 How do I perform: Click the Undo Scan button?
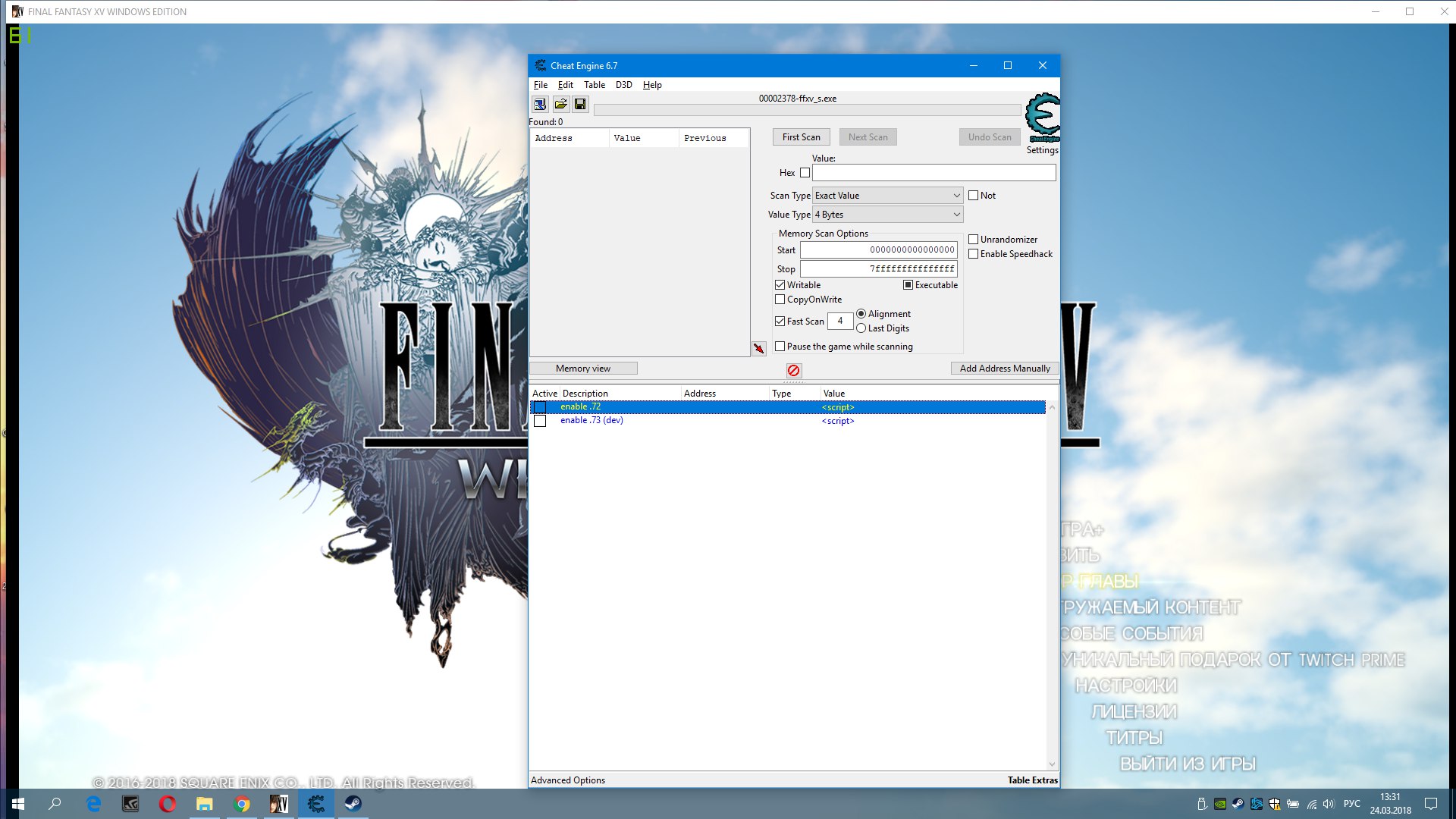click(990, 137)
